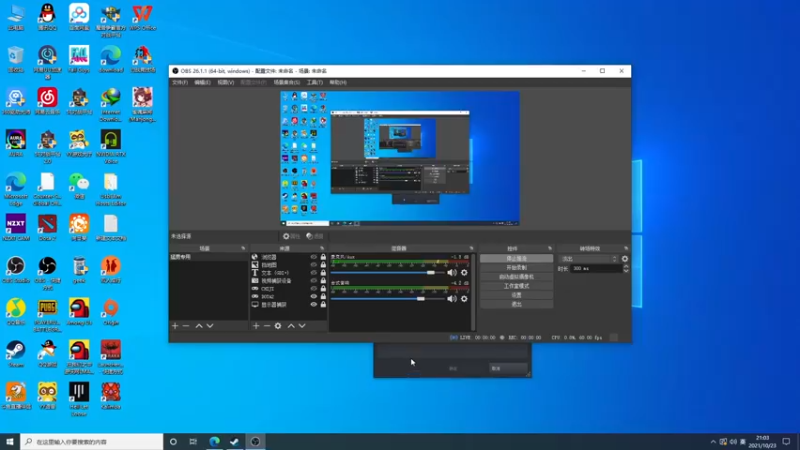Pop out the scene transitions dock
Viewport: 800px width, 450px height.
(626, 248)
